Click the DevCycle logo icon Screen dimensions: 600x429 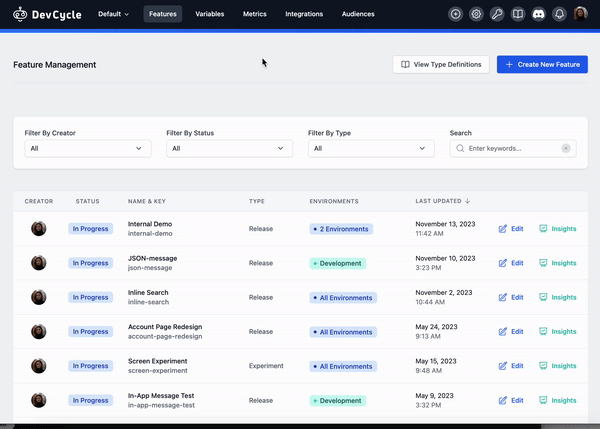[x=21, y=14]
